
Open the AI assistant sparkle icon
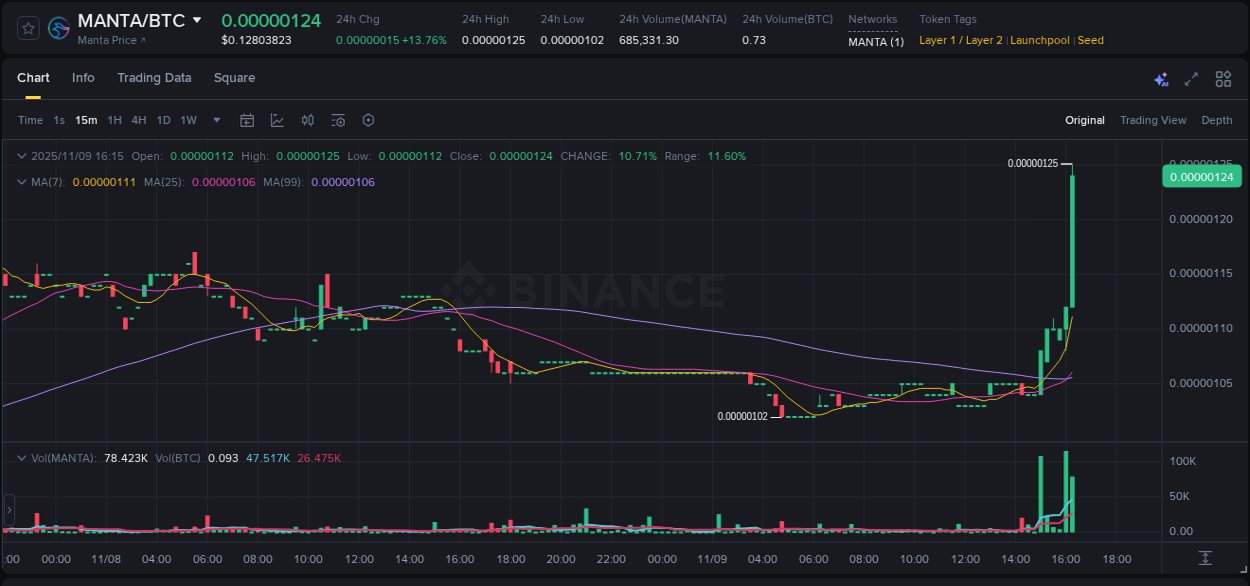coord(1160,78)
